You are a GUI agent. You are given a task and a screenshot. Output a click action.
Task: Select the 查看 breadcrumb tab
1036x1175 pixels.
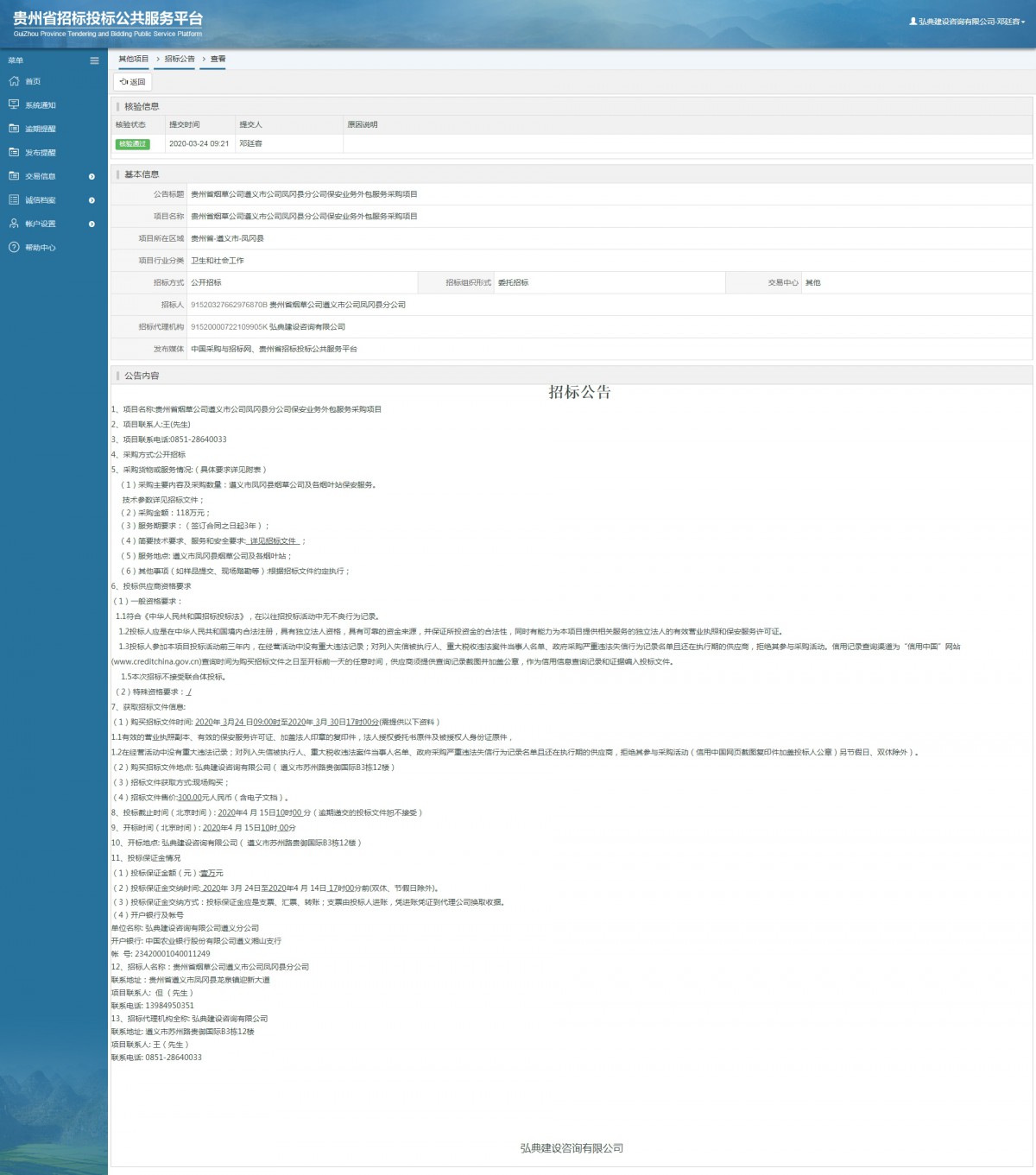(x=218, y=59)
